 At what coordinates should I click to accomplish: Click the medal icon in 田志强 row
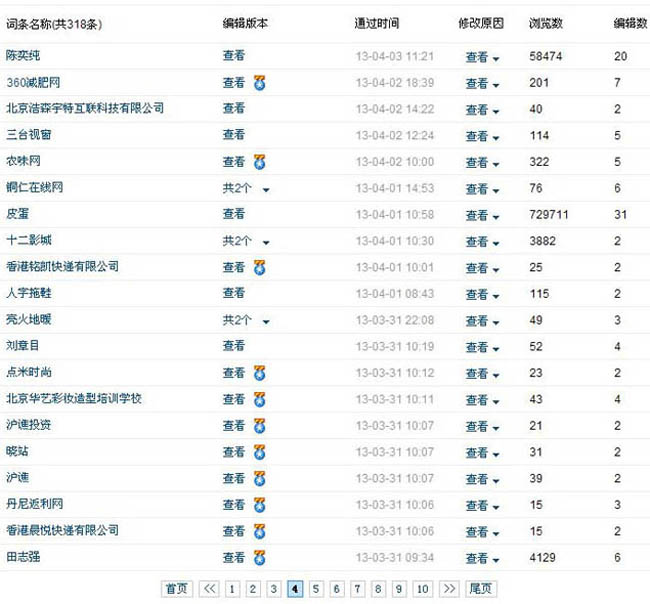(259, 557)
